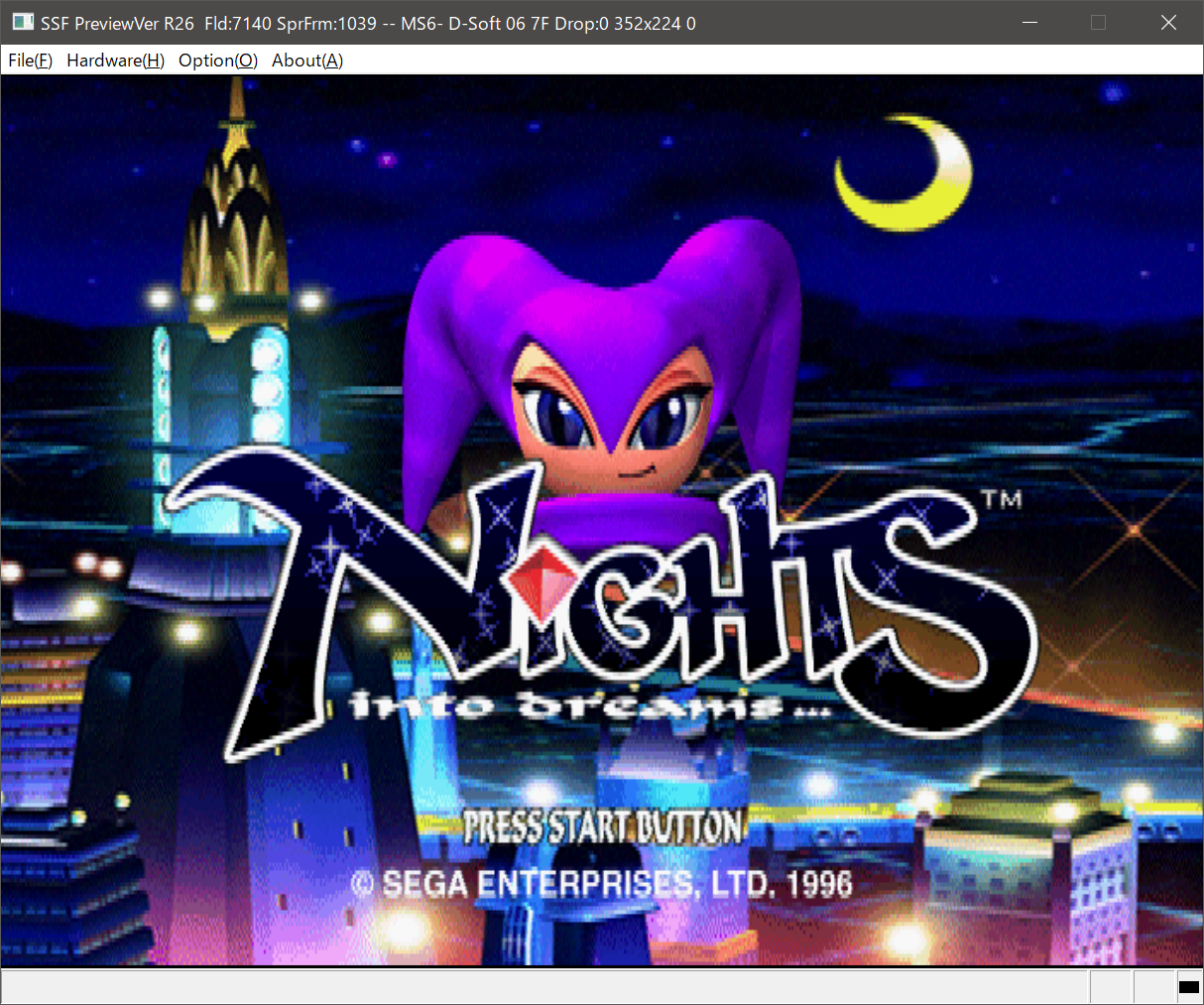Open the File menu
This screenshot has width=1204, height=1005.
pos(30,61)
